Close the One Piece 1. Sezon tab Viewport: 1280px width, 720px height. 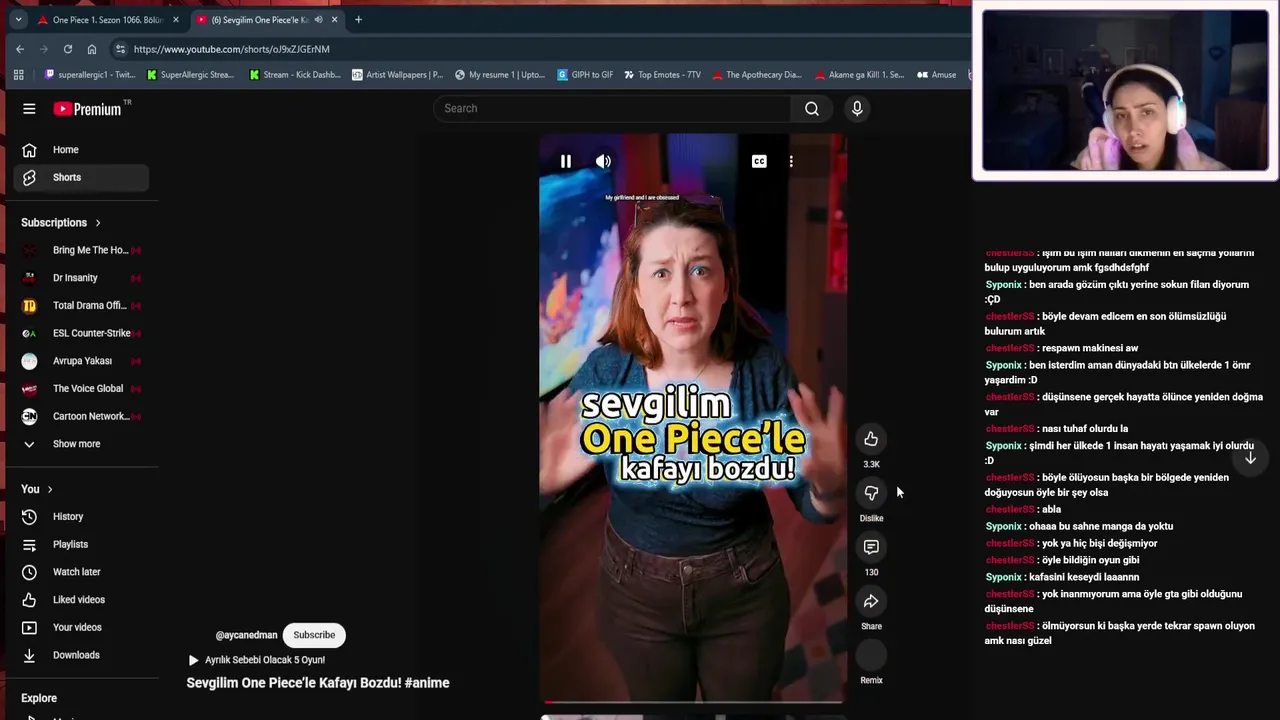click(x=176, y=20)
